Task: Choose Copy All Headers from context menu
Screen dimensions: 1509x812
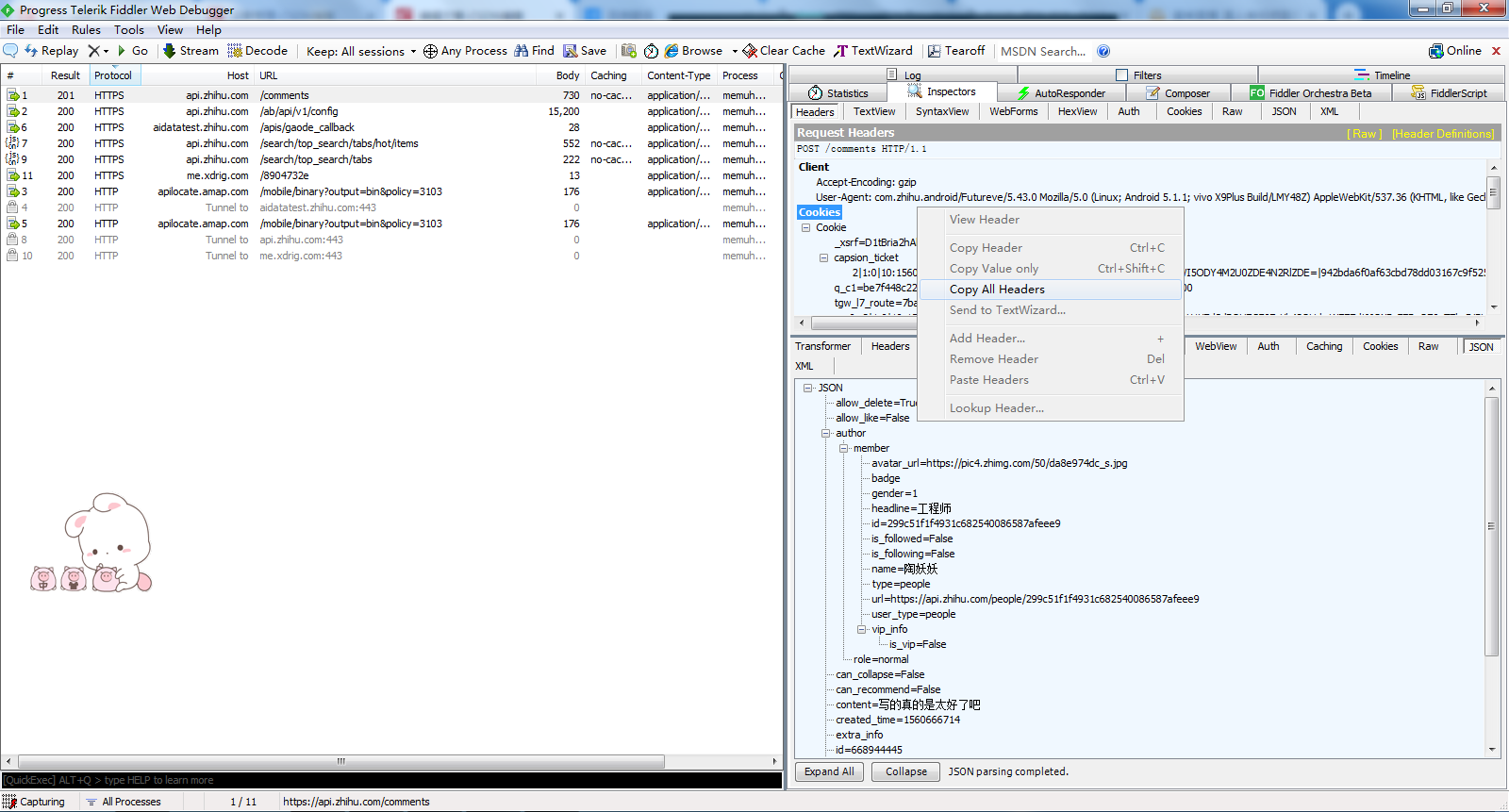Action: 1051,290
